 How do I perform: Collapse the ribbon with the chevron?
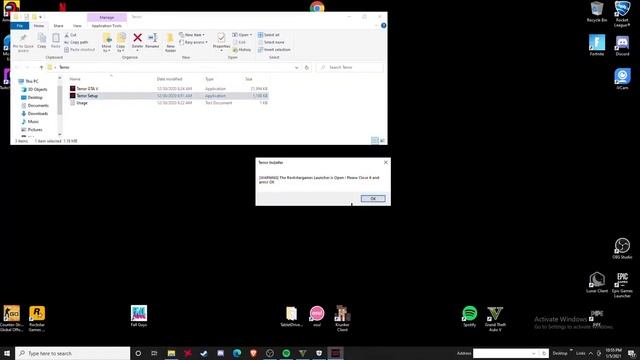click(376, 25)
